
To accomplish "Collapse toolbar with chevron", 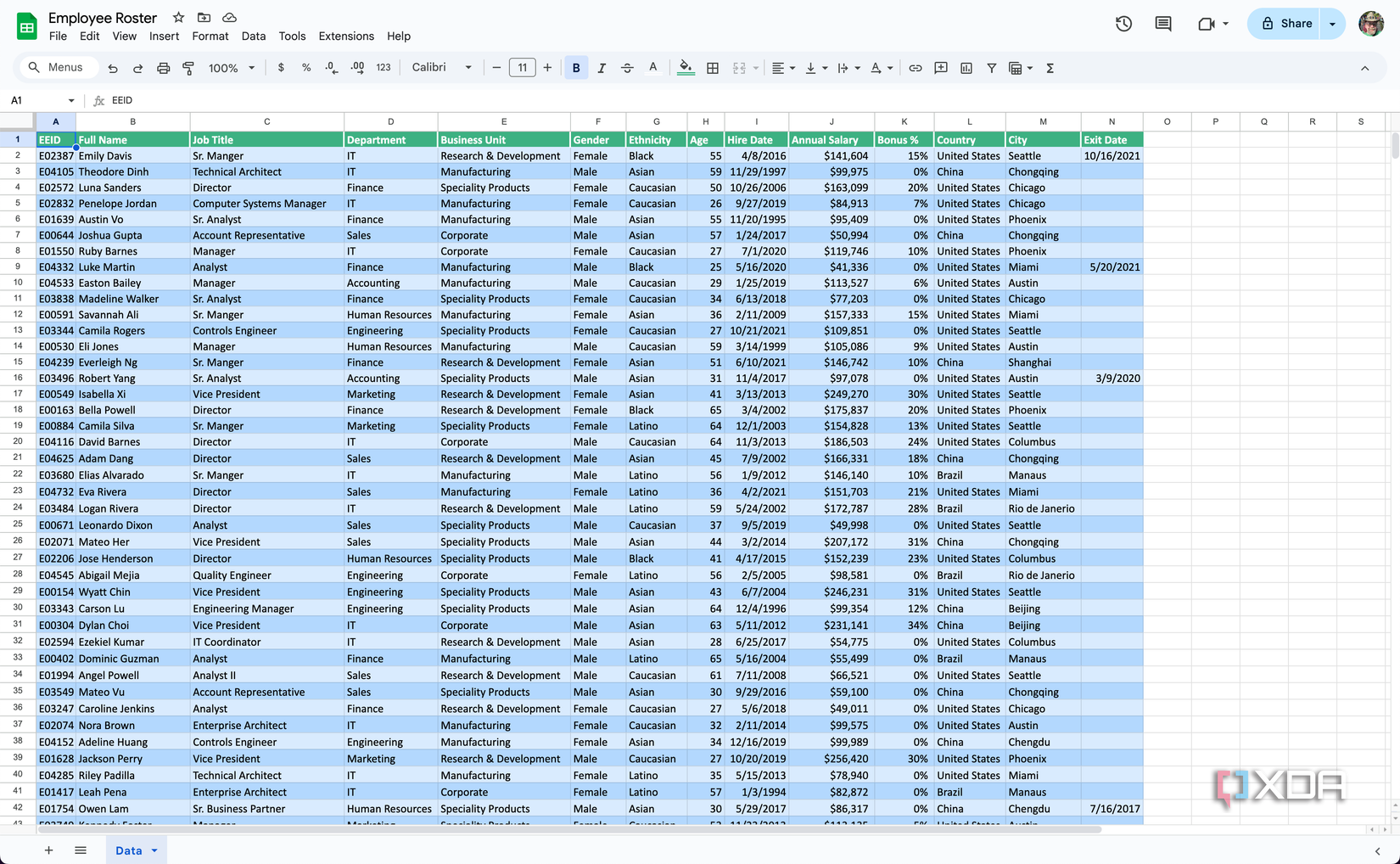I will pos(1364,68).
